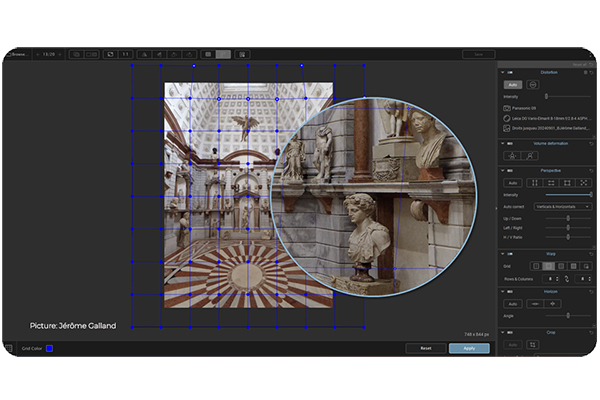Click the Save button
600x400 pixels.
[x=478, y=54]
